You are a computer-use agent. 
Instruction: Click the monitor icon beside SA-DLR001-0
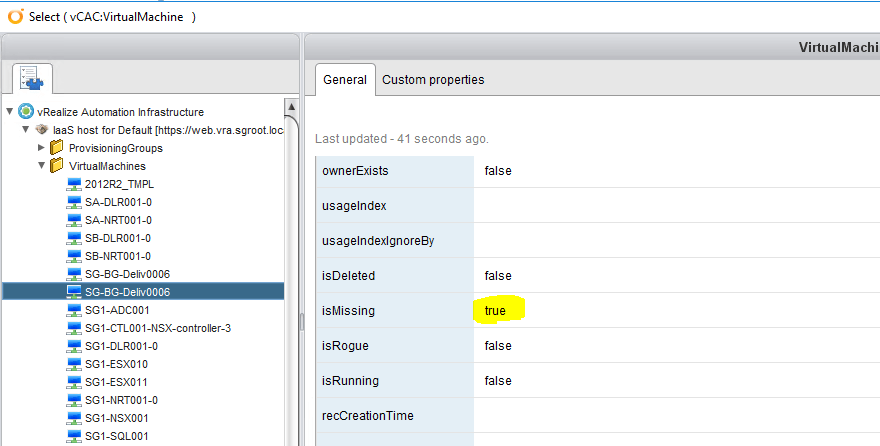point(74,202)
